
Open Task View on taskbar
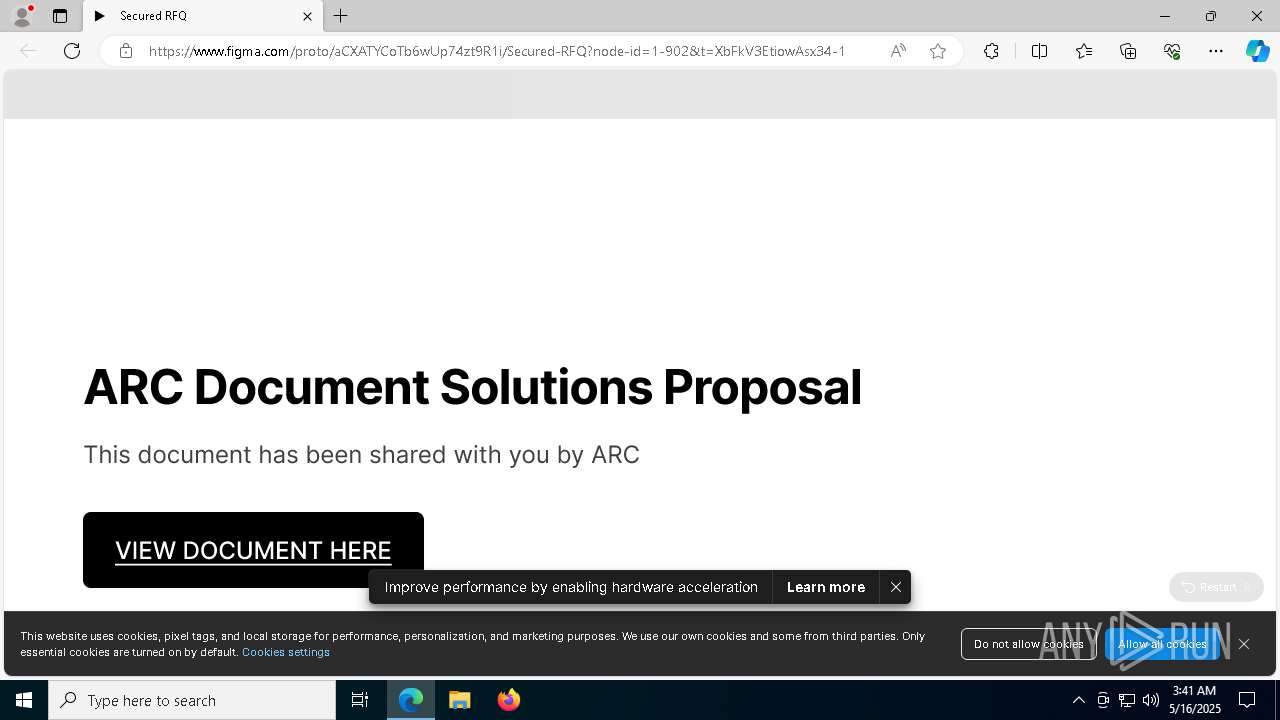point(360,700)
